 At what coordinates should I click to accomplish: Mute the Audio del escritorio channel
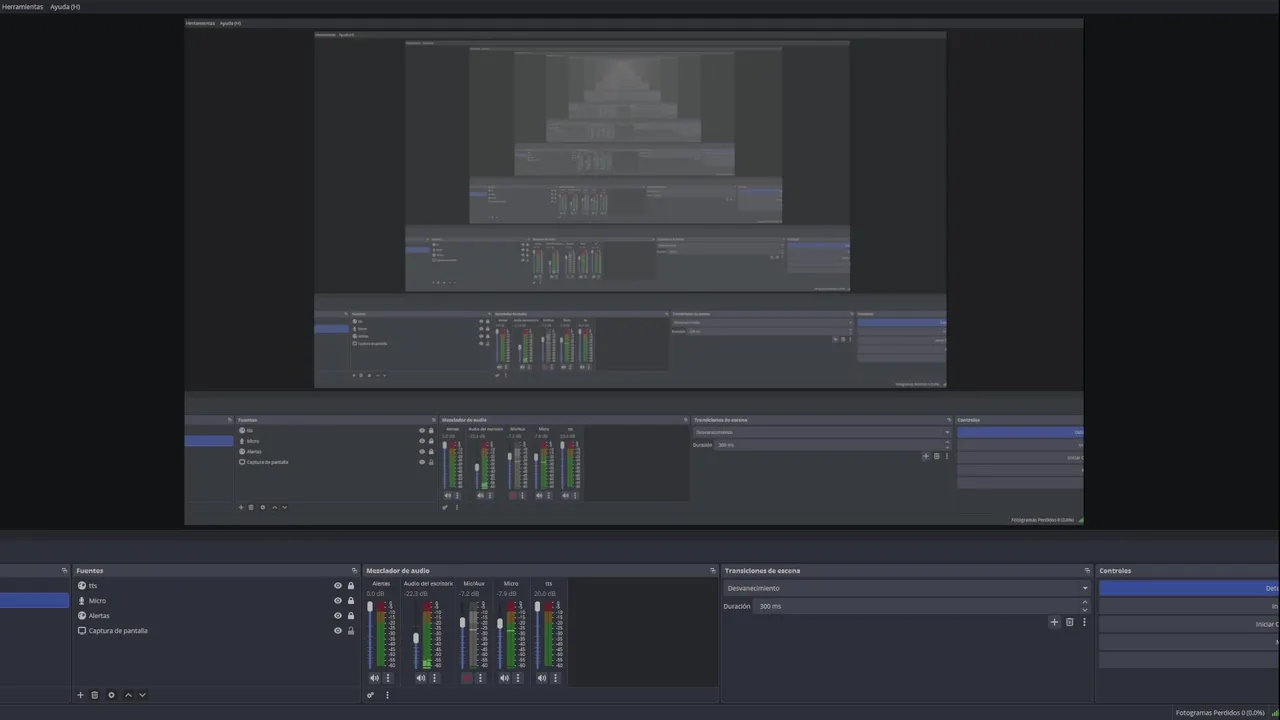tap(421, 678)
